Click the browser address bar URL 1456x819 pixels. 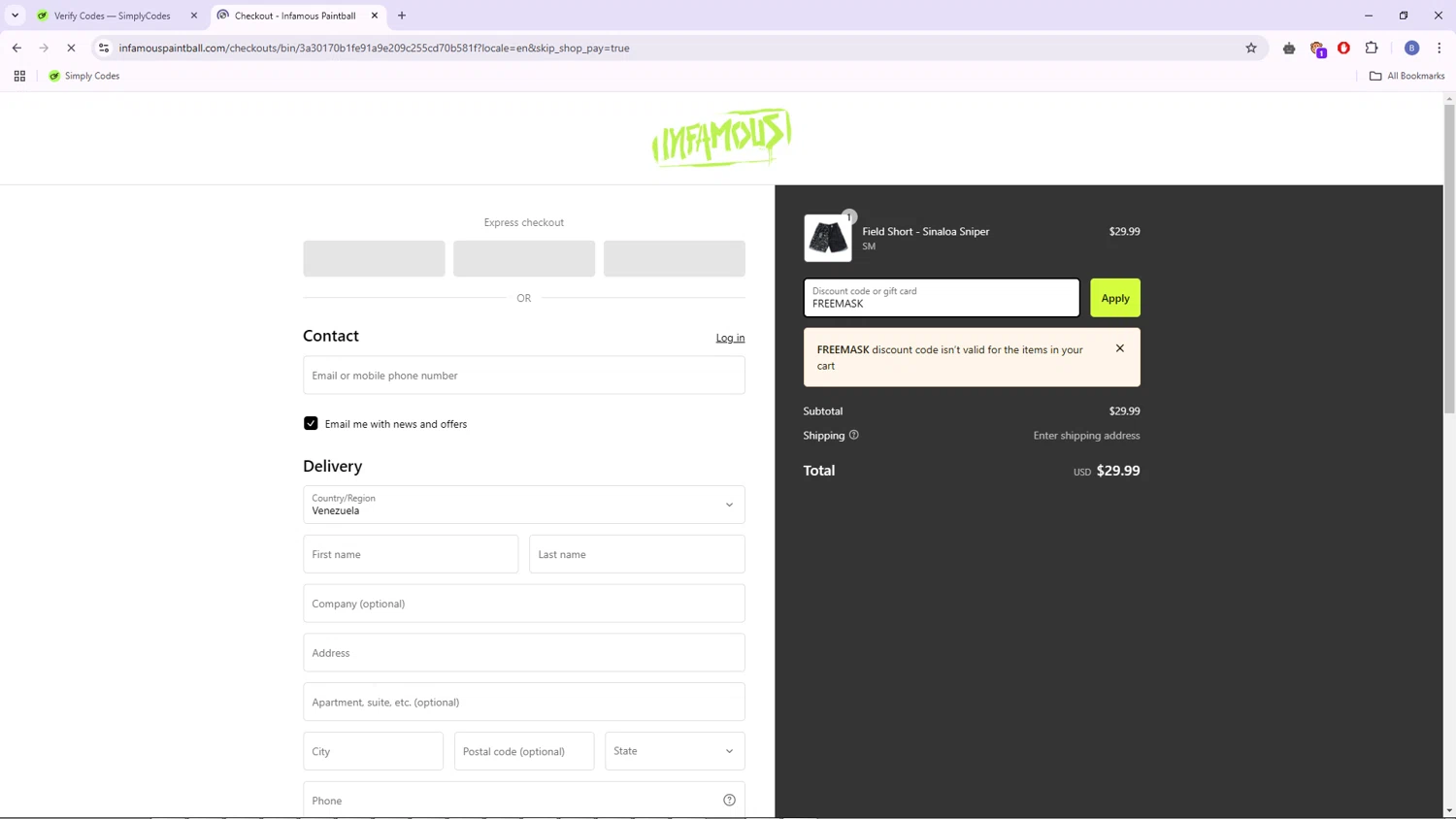[x=374, y=48]
